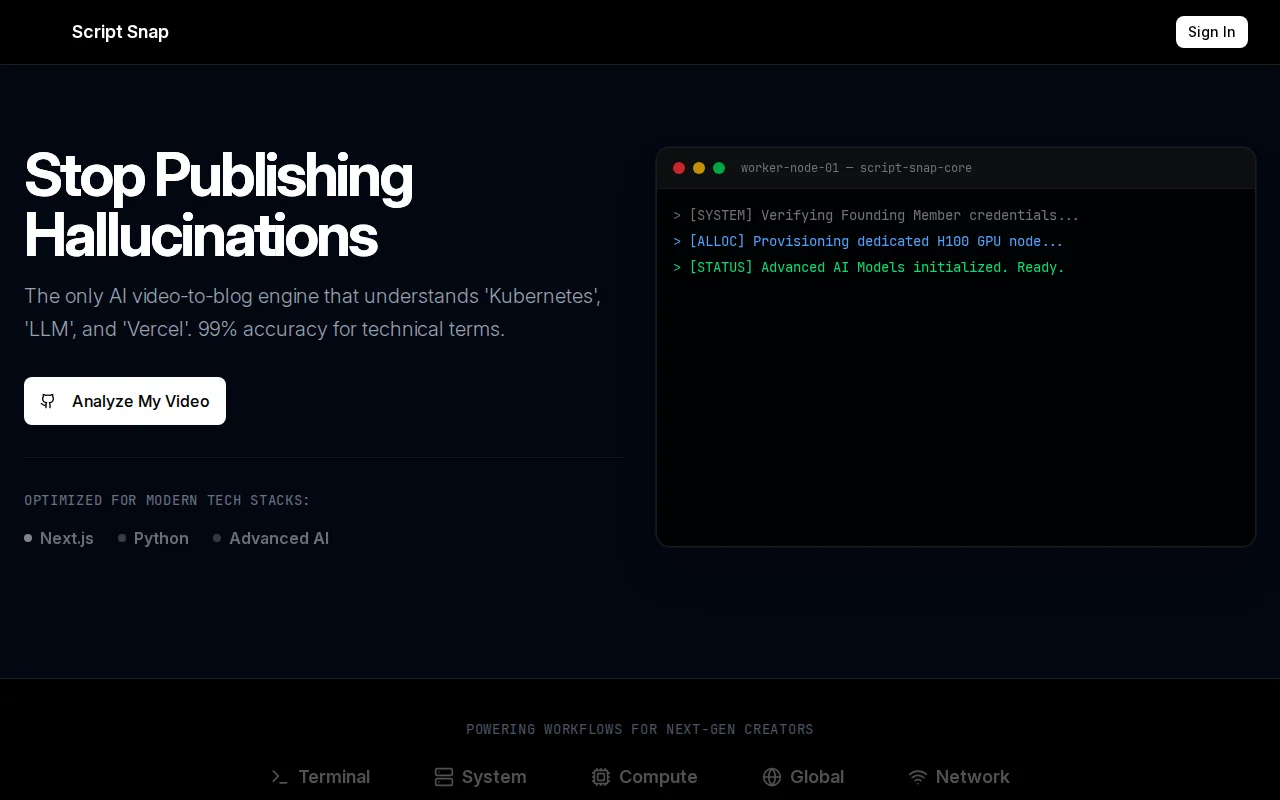
Task: Click the Compute chip icon
Action: (x=601, y=777)
